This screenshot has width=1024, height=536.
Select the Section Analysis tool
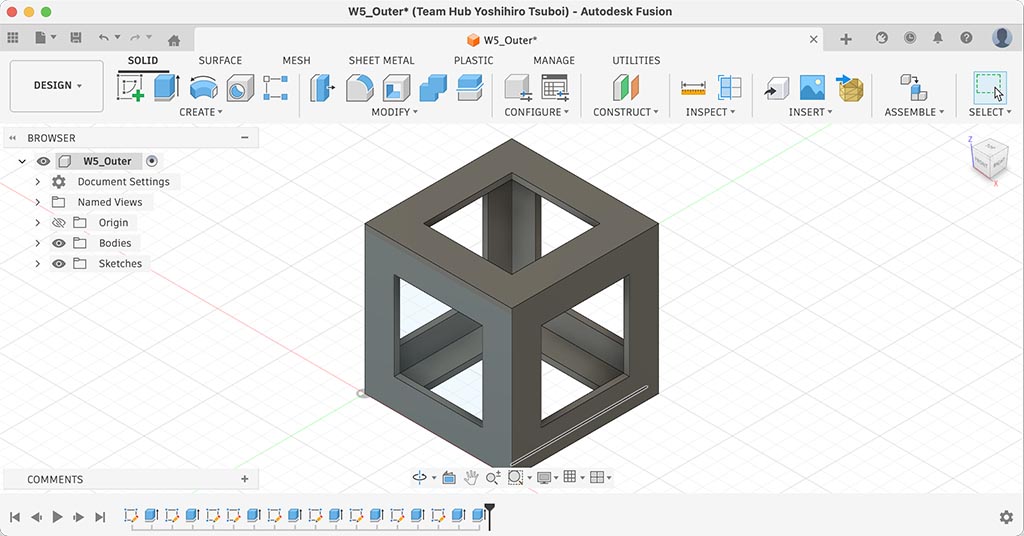click(729, 87)
